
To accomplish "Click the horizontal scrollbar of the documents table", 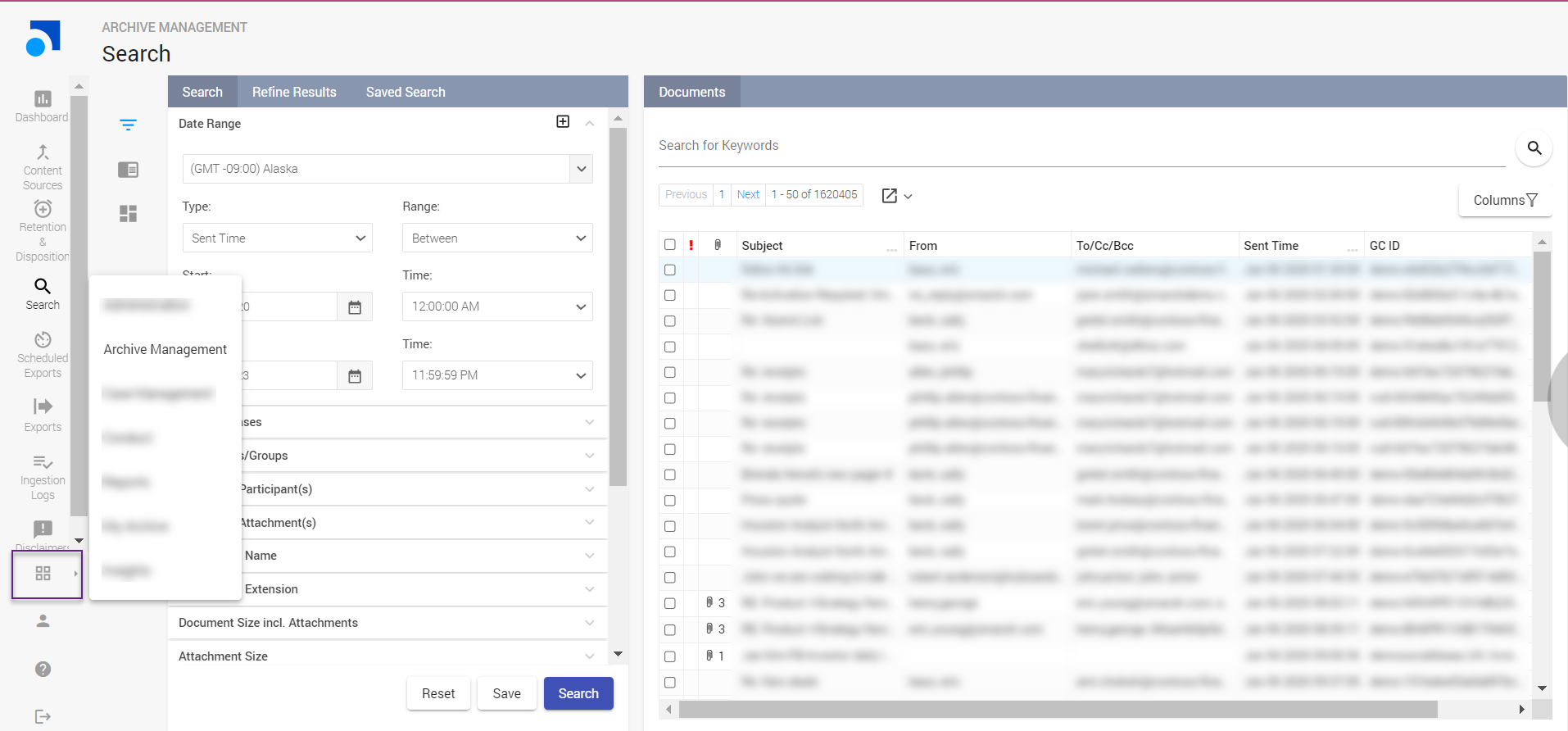I will coord(1058,709).
